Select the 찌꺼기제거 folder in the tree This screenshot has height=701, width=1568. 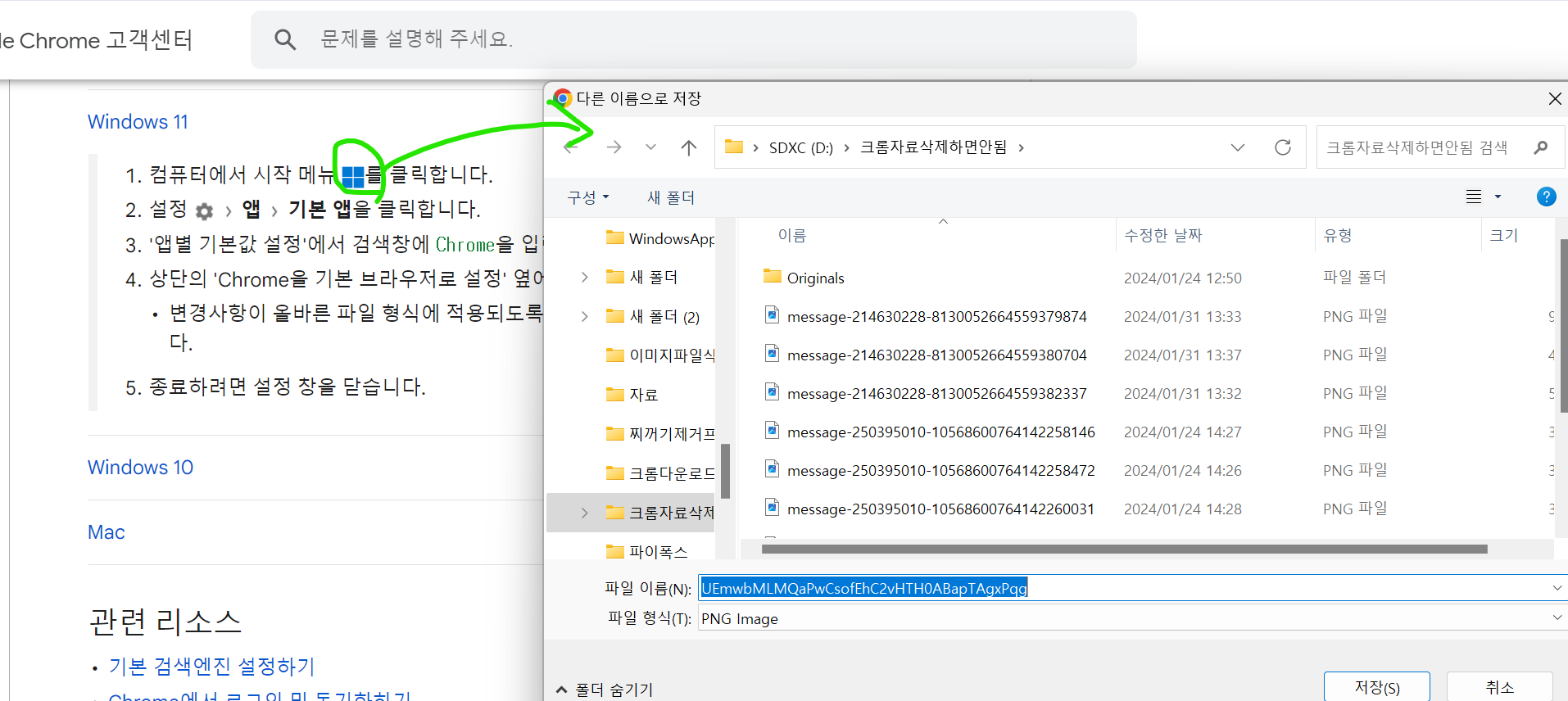659,434
